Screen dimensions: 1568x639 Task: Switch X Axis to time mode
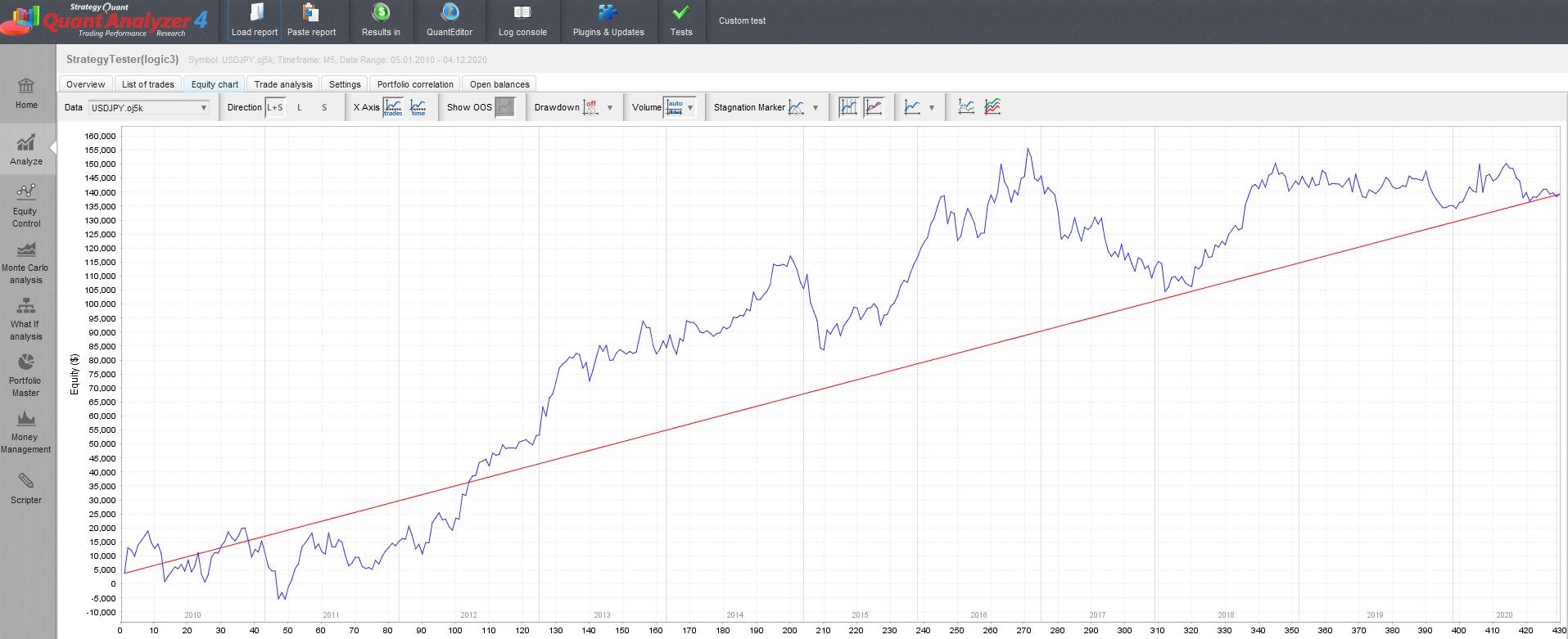pos(418,107)
